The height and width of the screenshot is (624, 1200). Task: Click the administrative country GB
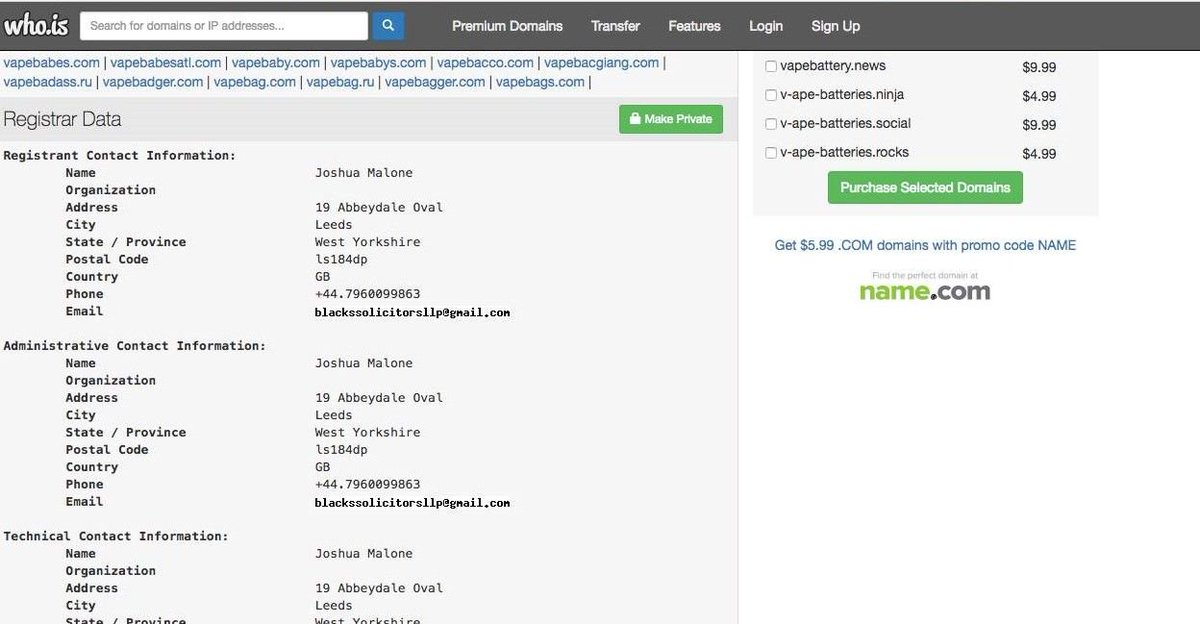(x=323, y=467)
